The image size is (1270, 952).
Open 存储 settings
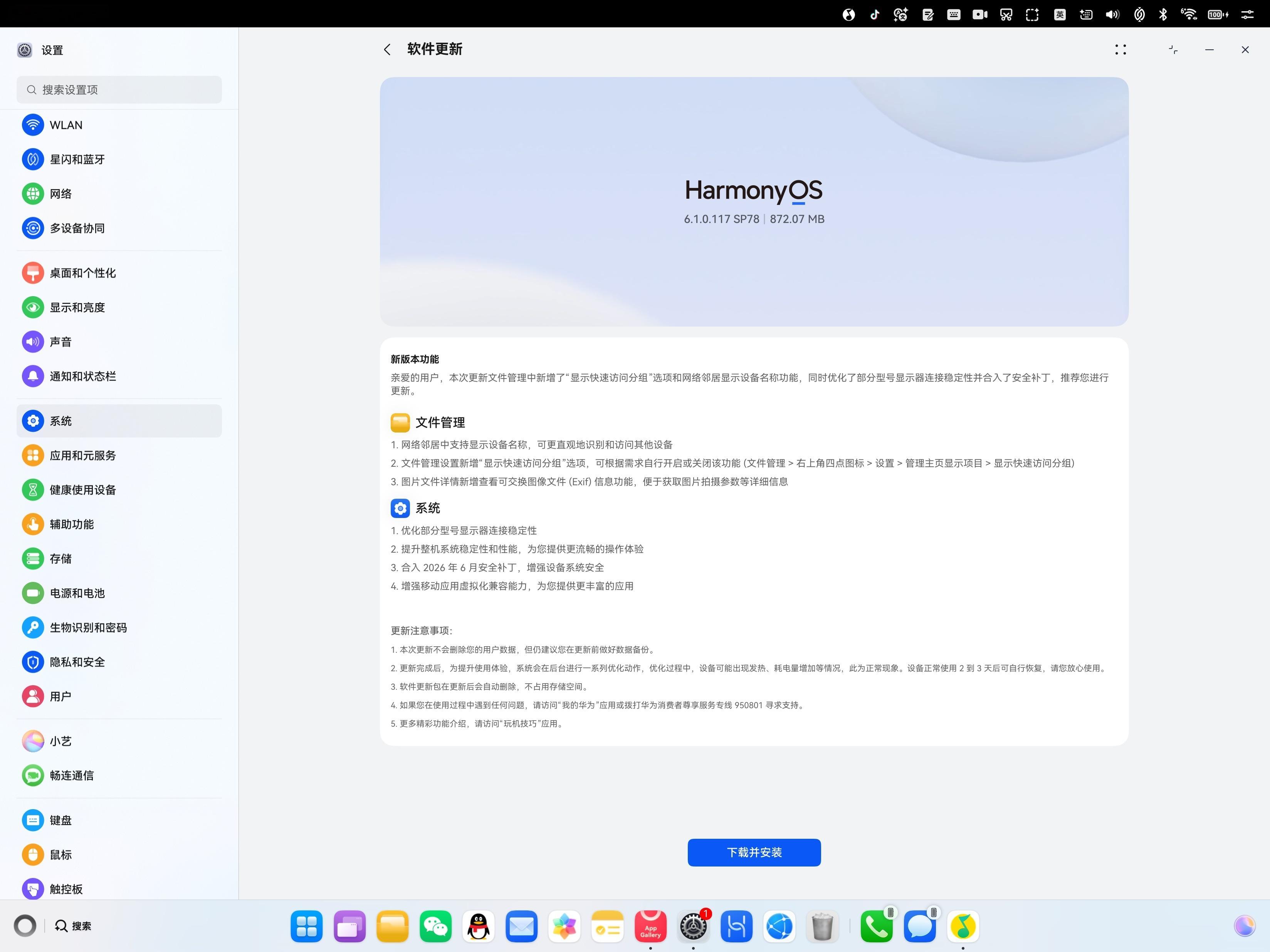coord(119,559)
